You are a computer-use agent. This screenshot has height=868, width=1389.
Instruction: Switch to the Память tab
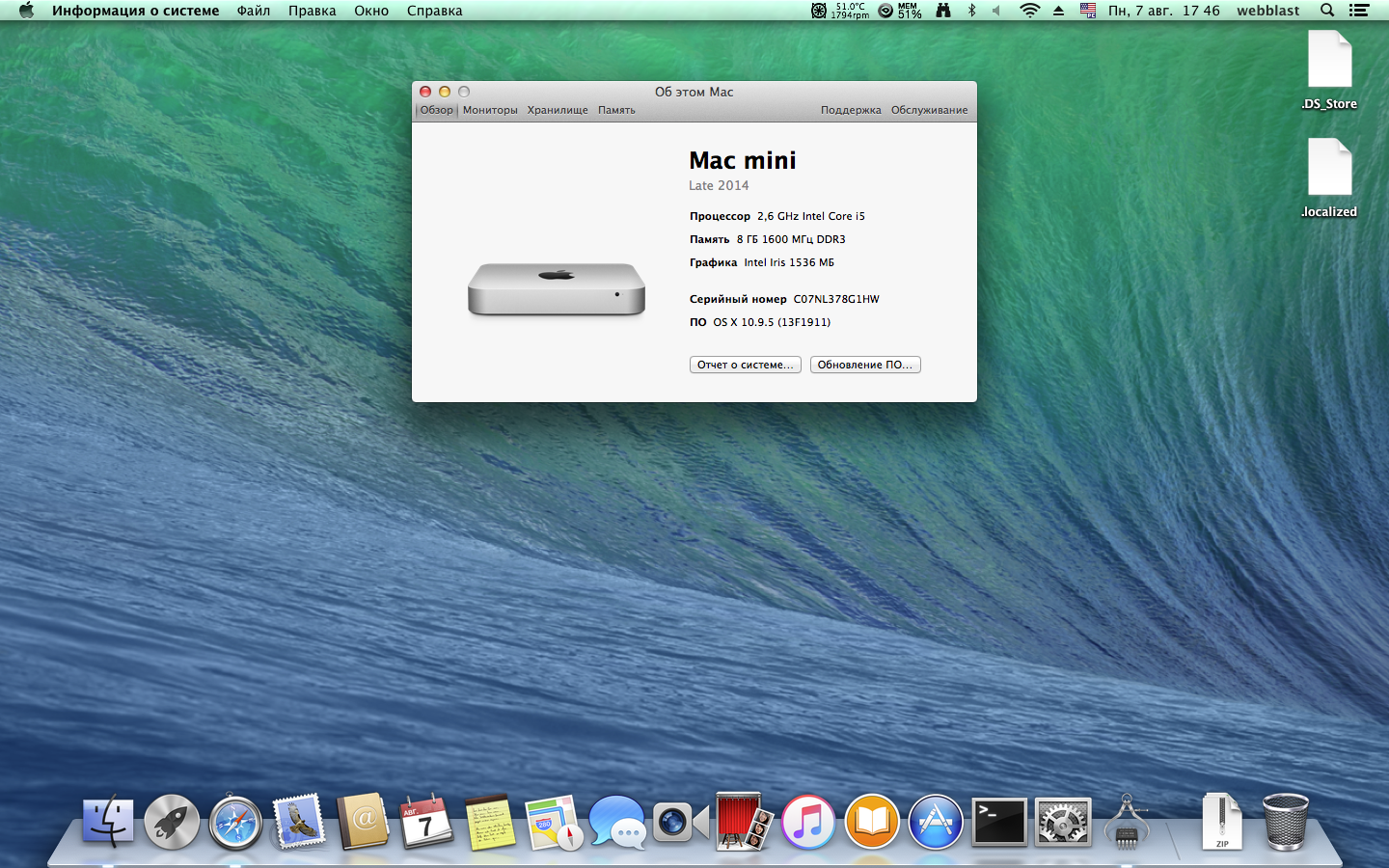[x=616, y=110]
